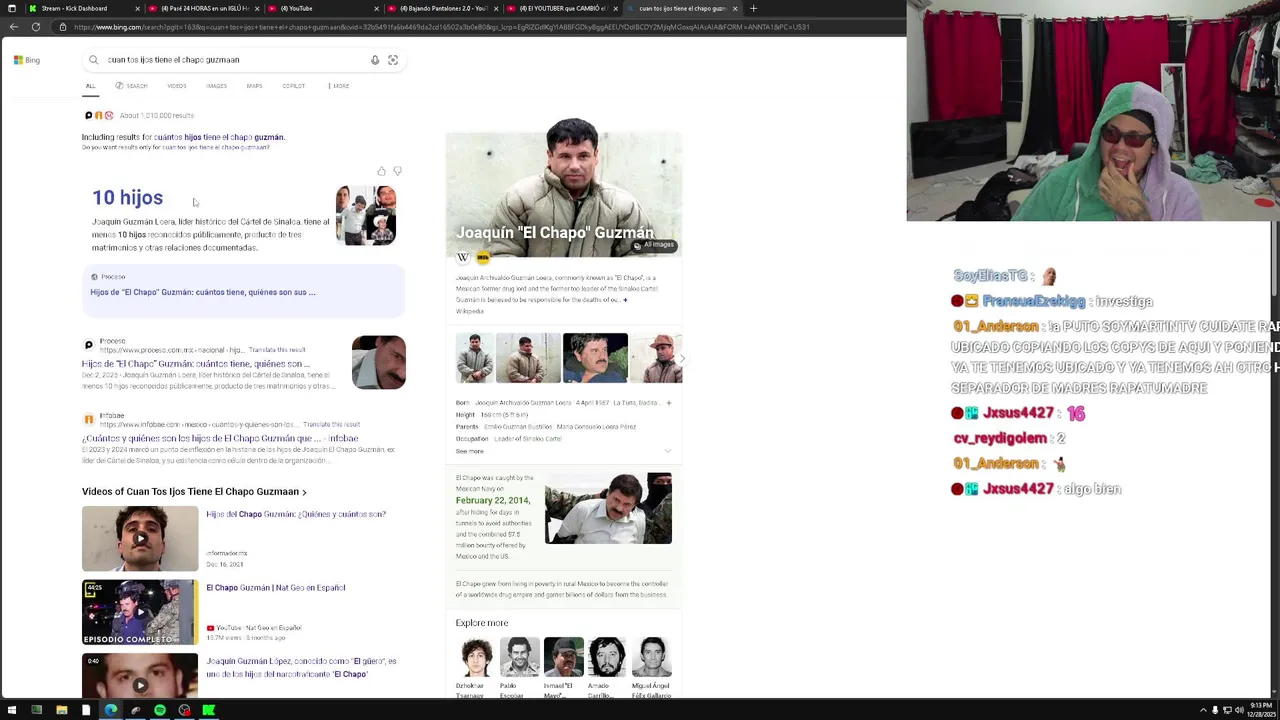Open Spotify from the taskbar
Screen dimensions: 1280x720
click(159, 710)
